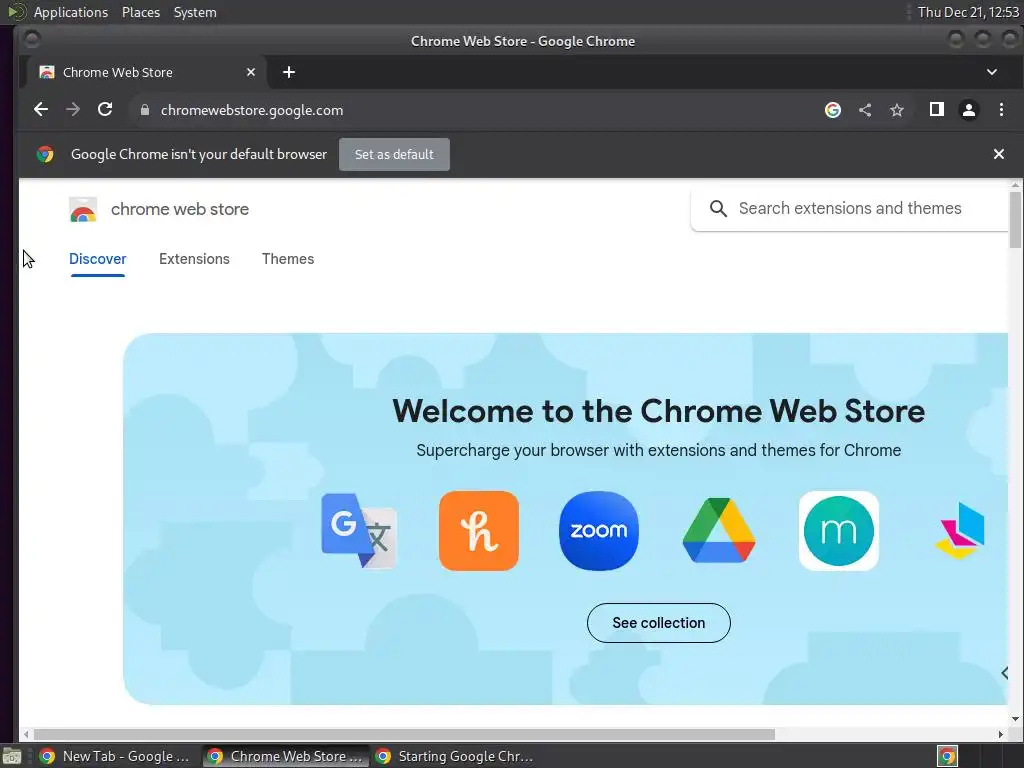
Task: Open the profile avatar icon
Action: pos(968,110)
